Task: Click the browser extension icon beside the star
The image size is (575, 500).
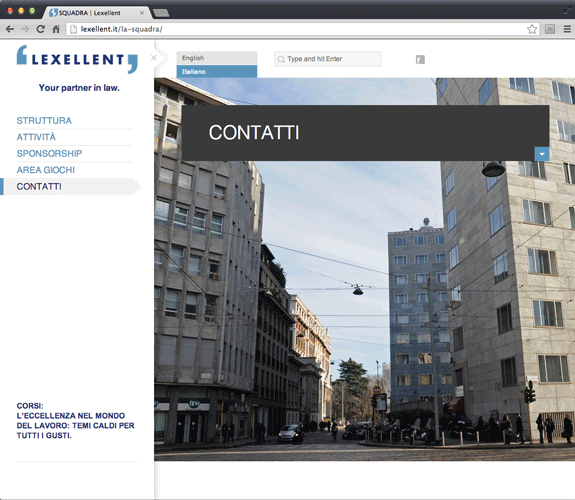Action: point(550,29)
